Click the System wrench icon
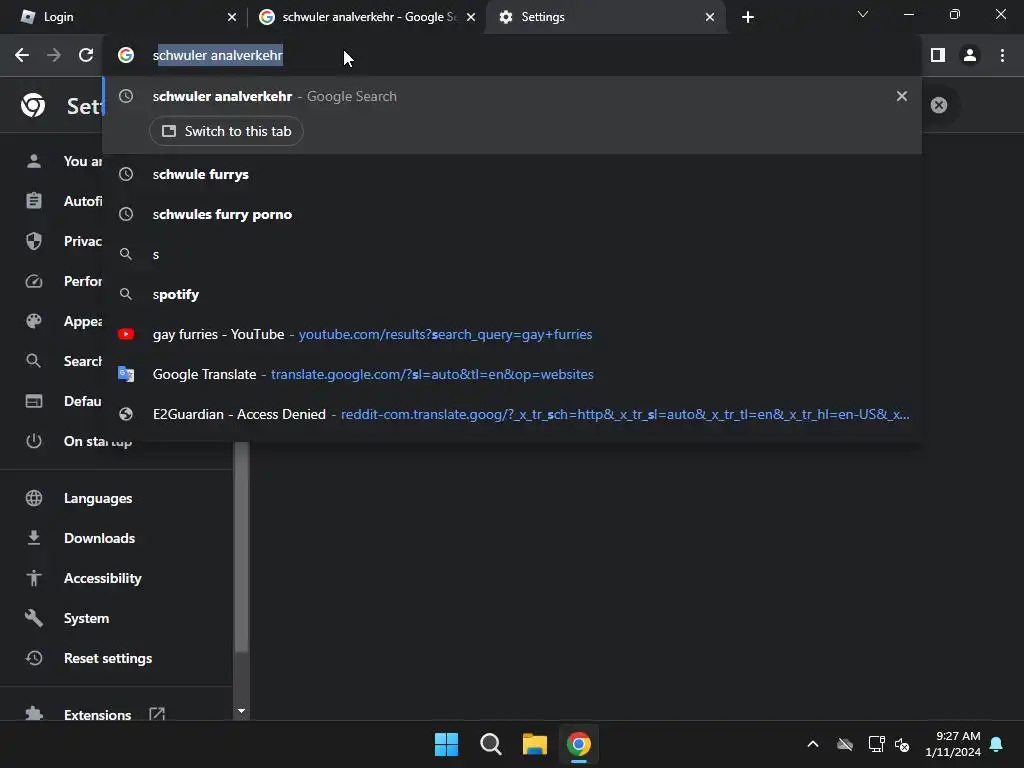This screenshot has width=1024, height=768. tap(34, 618)
